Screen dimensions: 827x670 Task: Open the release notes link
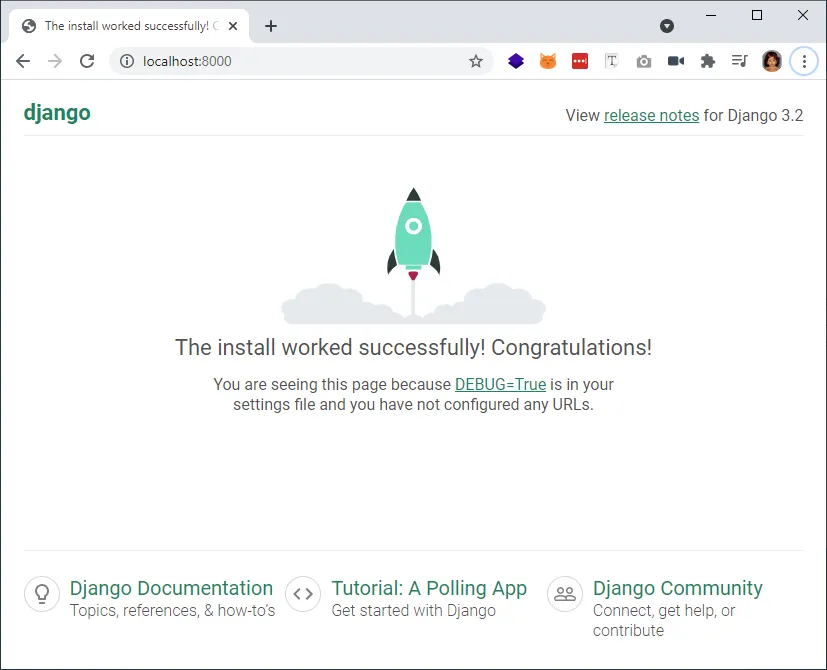[x=651, y=115]
